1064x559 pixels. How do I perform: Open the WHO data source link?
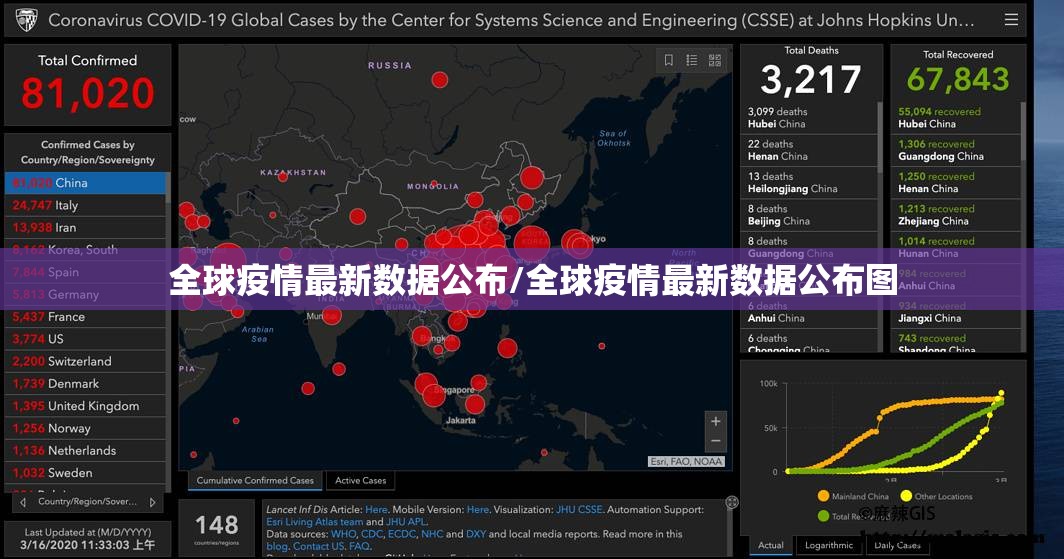tap(343, 534)
